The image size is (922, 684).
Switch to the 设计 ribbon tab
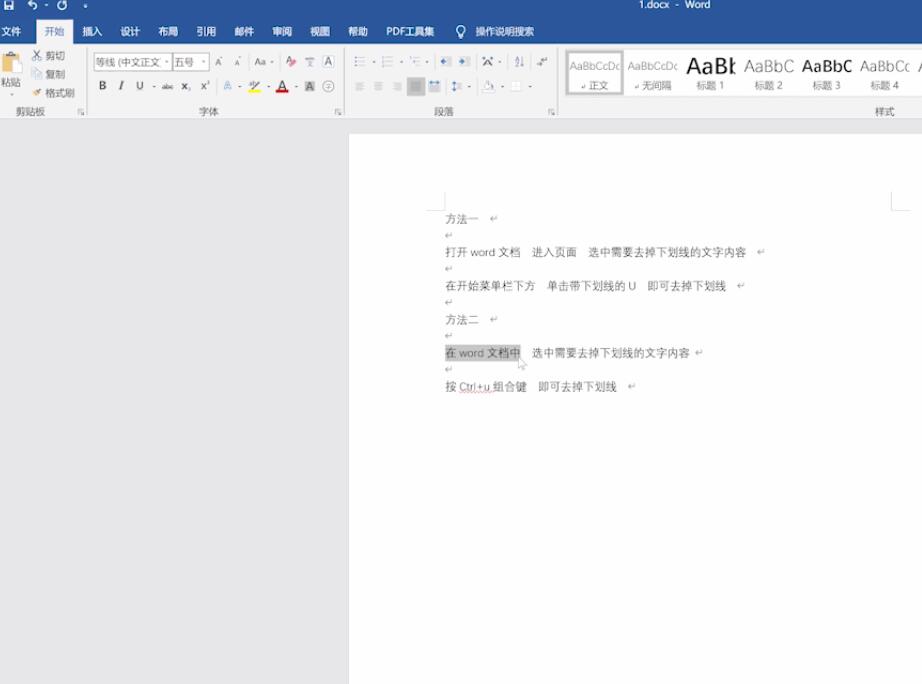coord(130,31)
